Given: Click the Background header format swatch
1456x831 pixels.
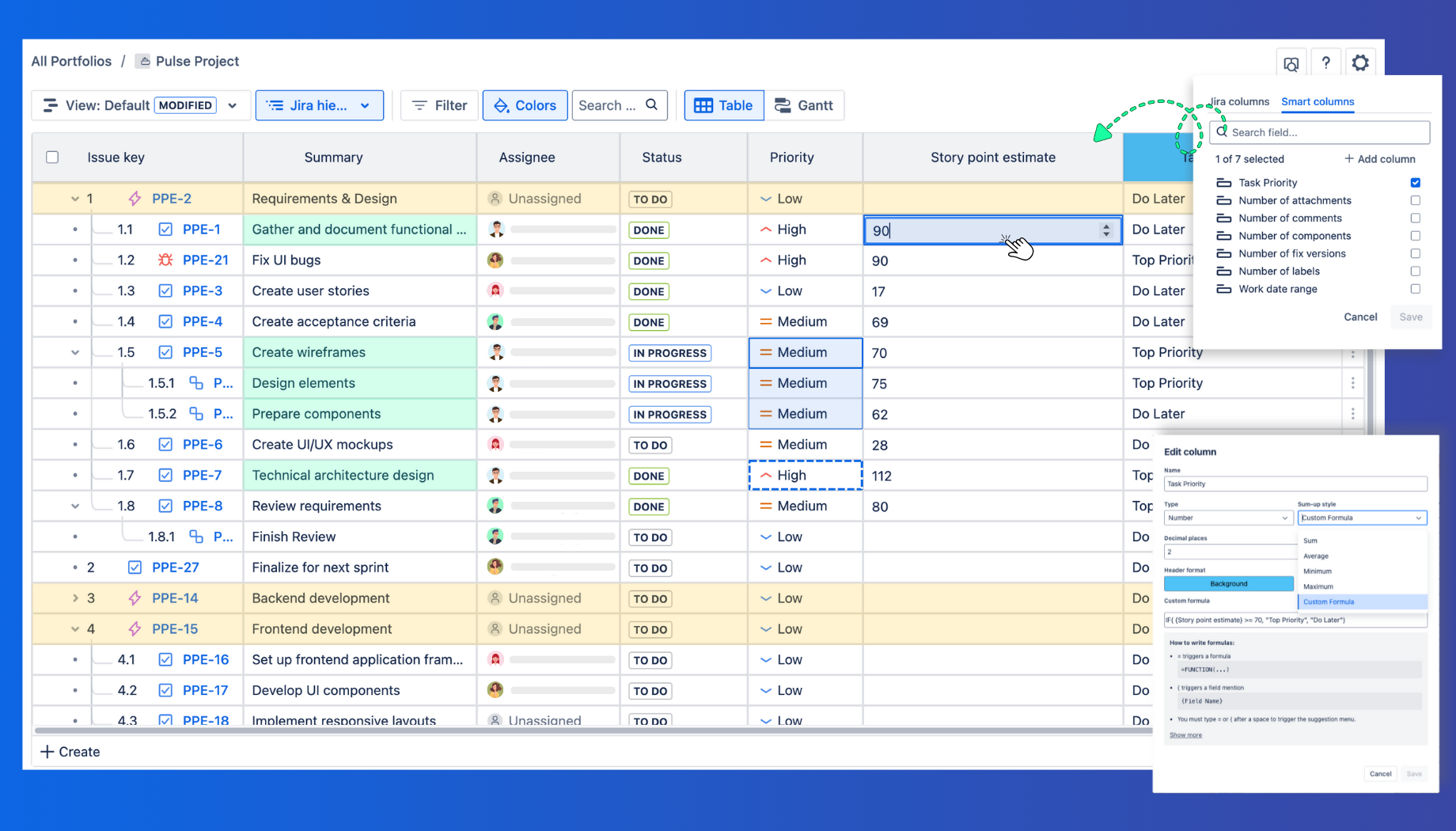Looking at the screenshot, I should 1228,583.
